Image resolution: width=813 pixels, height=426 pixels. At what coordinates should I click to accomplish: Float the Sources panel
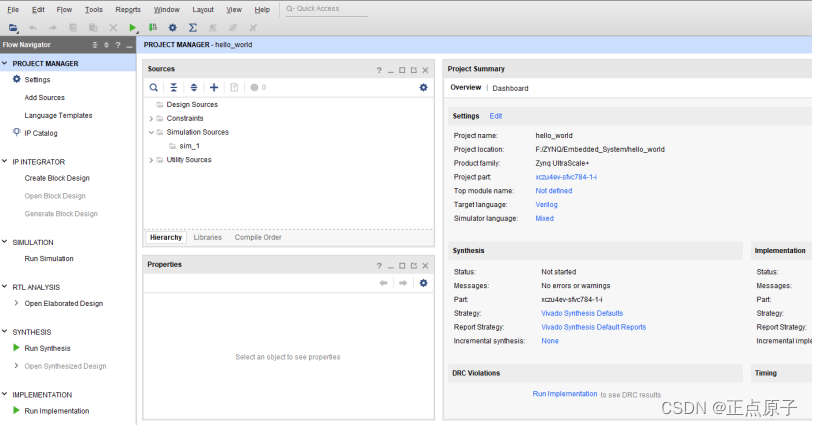(414, 70)
